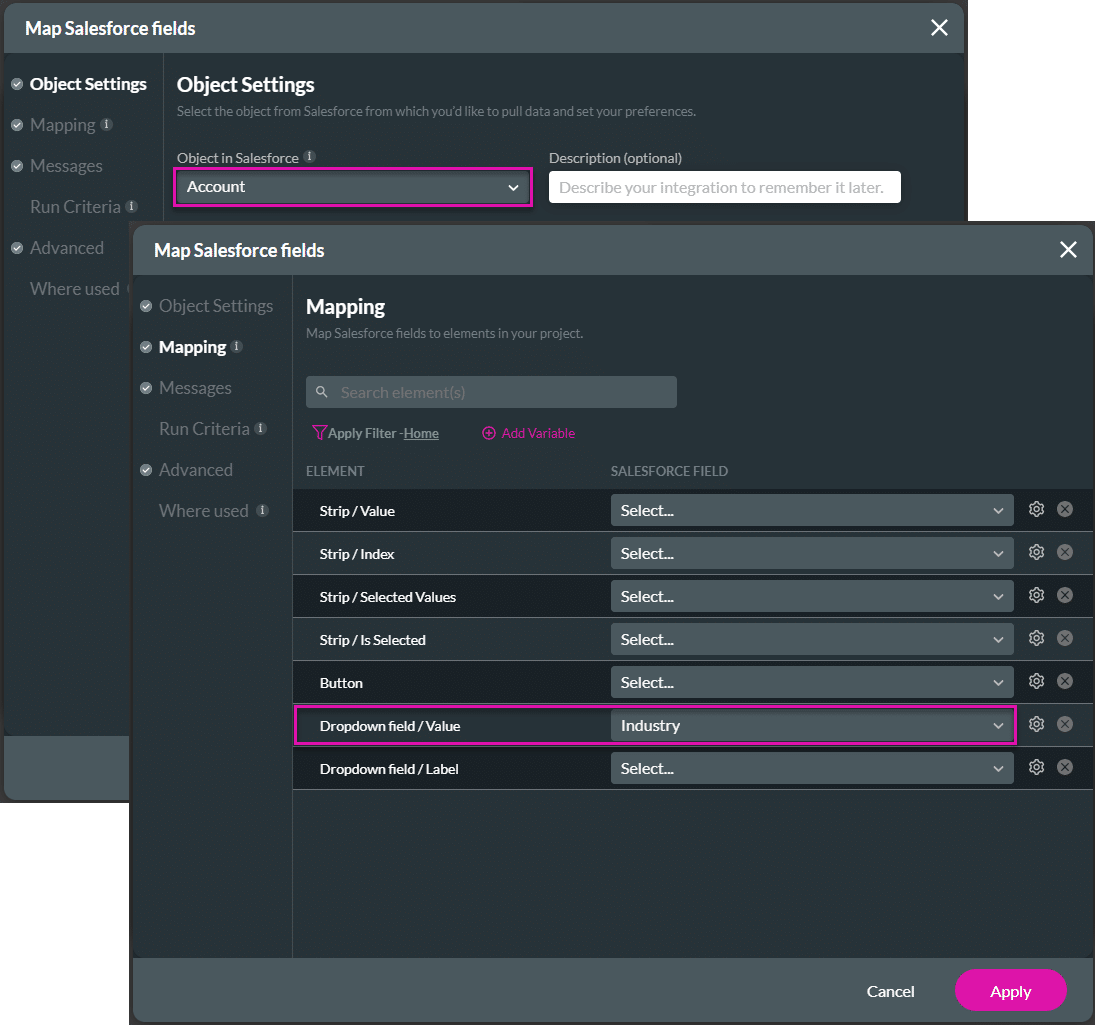
Task: Click the Add Variable link
Action: [538, 433]
